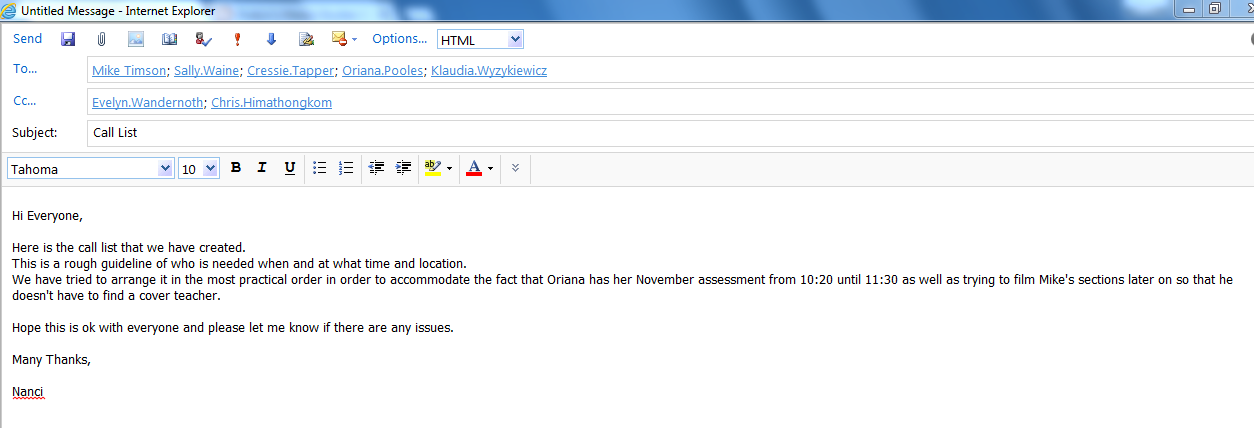This screenshot has width=1254, height=428.
Task: Click the sentence starting 'Hope this is ok'
Action: pyautogui.click(x=233, y=327)
